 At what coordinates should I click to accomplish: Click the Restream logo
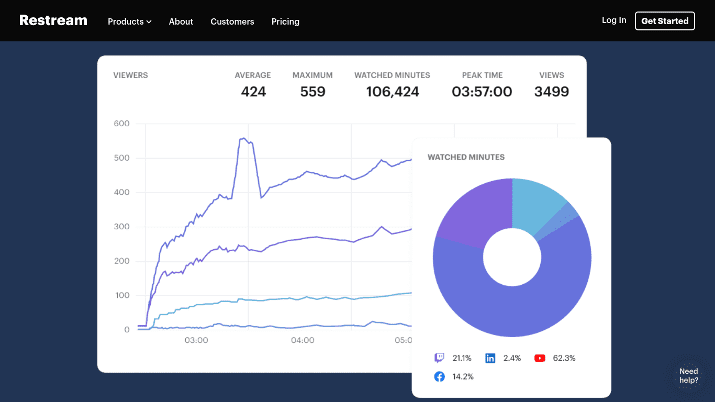coord(53,21)
